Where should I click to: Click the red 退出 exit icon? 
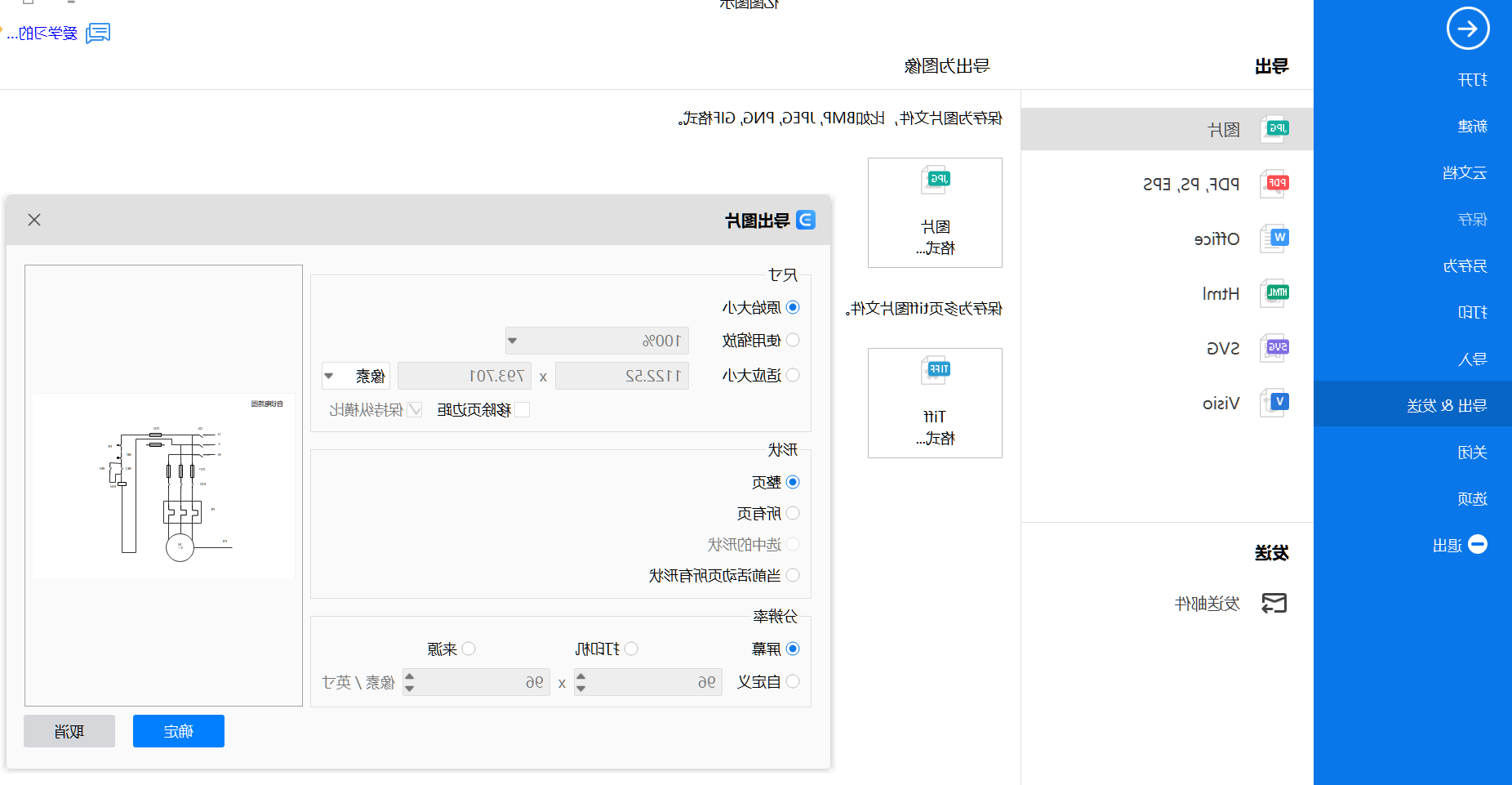1478,544
